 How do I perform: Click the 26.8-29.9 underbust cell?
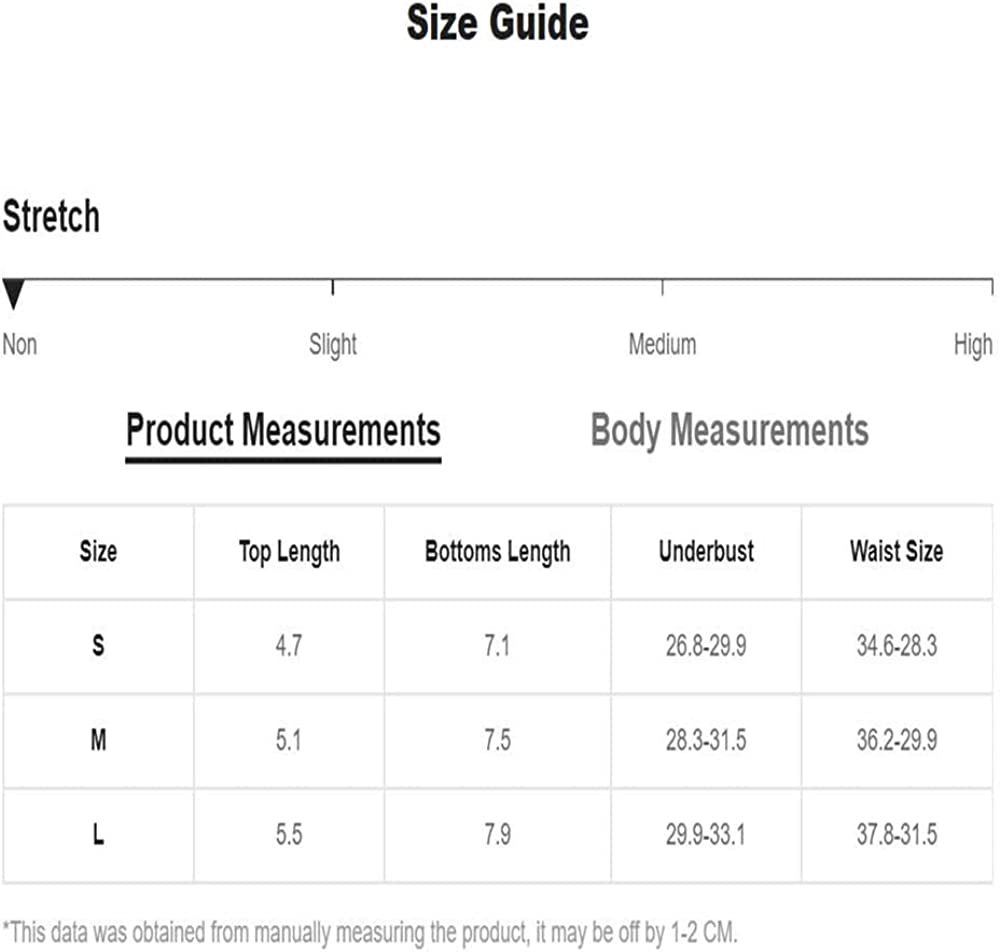point(706,646)
